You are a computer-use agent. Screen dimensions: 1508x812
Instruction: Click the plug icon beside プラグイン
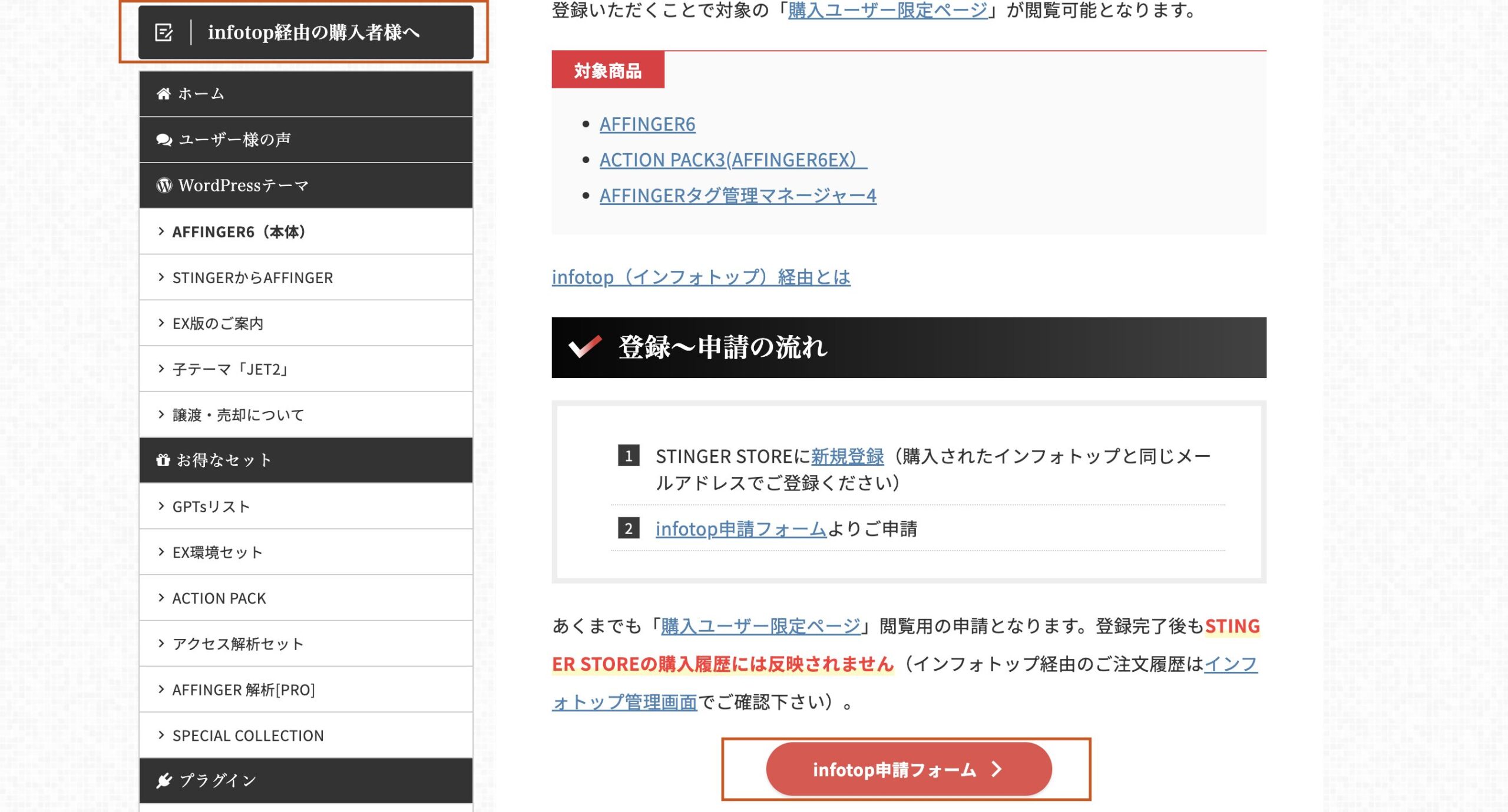[x=164, y=780]
